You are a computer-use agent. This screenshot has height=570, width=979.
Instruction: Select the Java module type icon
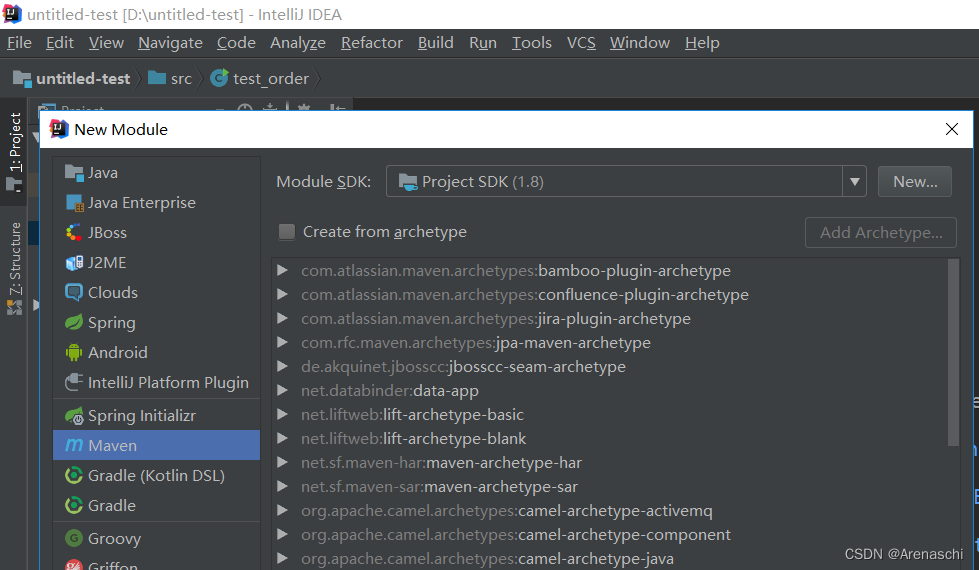(x=74, y=173)
